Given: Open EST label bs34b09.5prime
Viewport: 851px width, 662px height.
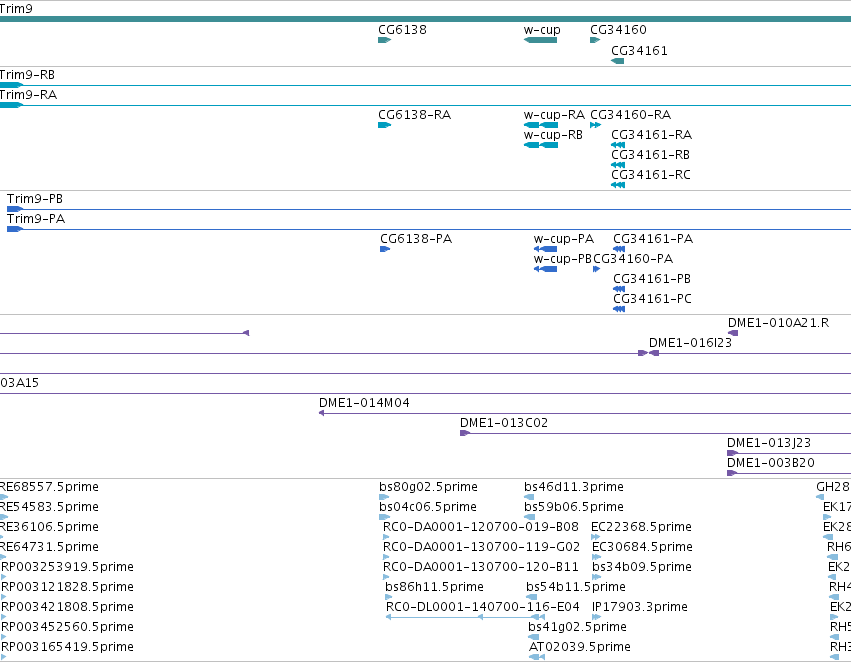Looking at the screenshot, I should tap(642, 568).
